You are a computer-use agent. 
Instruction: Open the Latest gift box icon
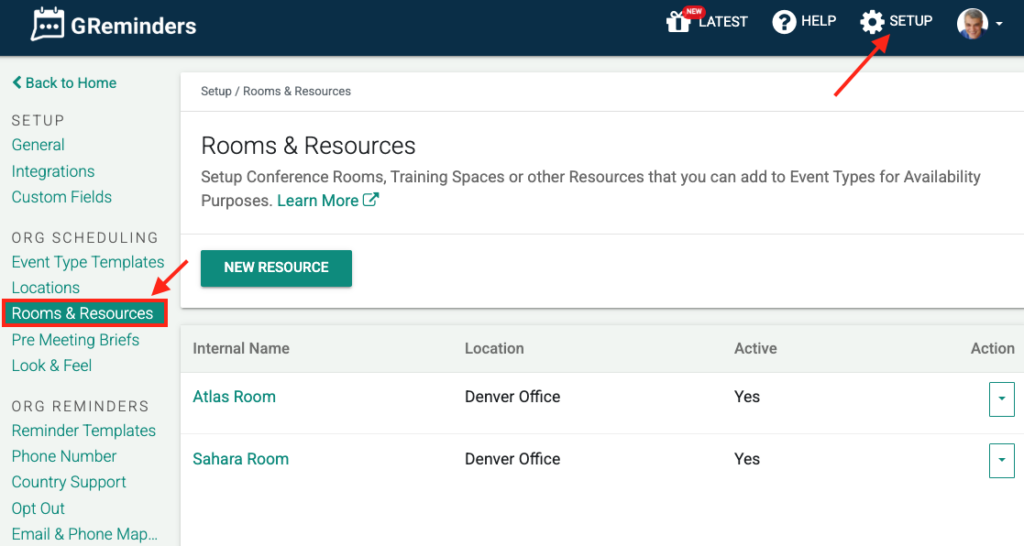tap(680, 22)
